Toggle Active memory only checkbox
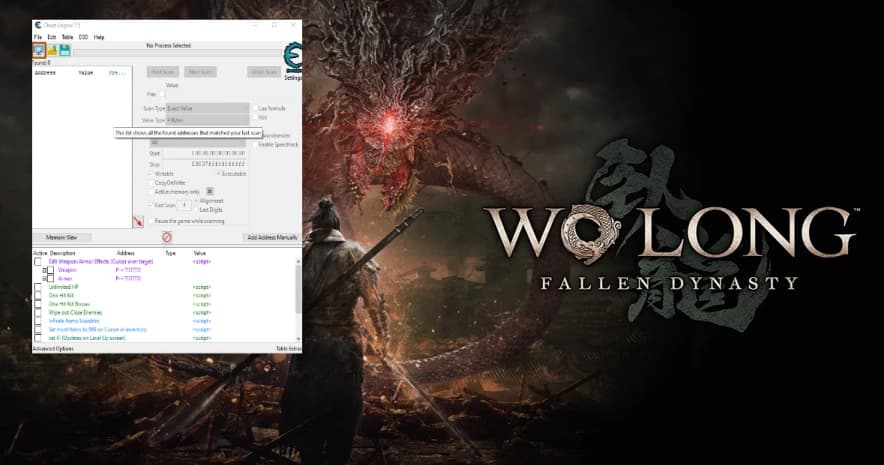 point(151,192)
